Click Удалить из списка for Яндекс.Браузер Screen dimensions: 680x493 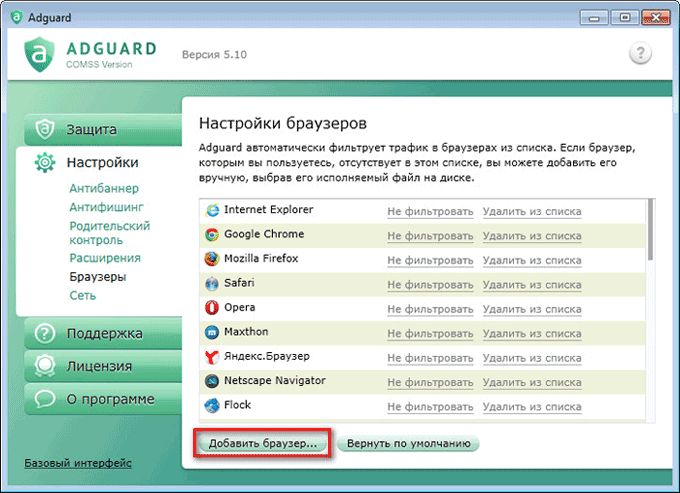[x=532, y=358]
